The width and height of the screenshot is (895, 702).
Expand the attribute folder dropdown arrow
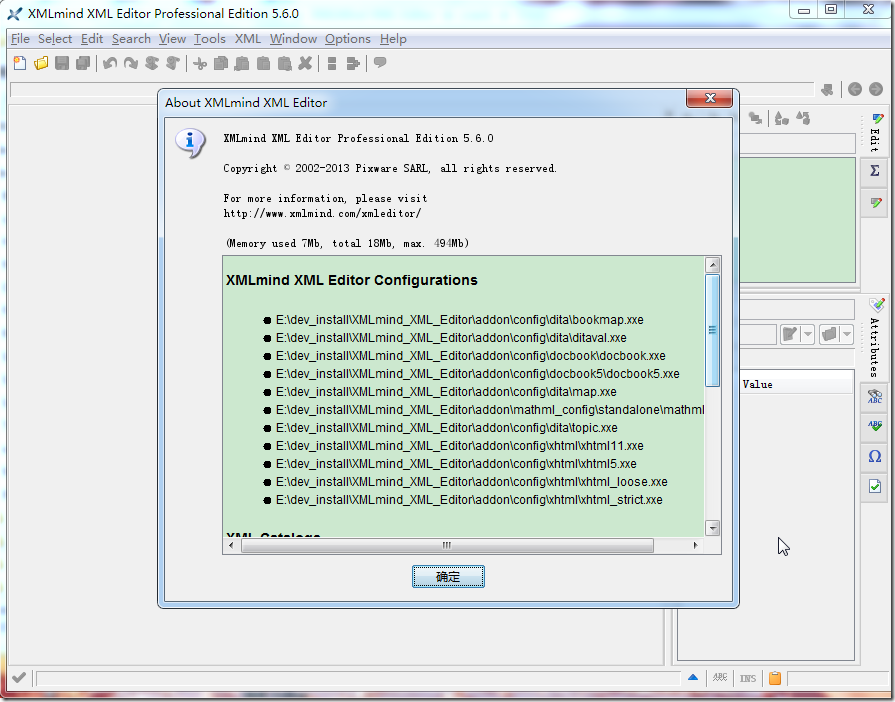[847, 334]
